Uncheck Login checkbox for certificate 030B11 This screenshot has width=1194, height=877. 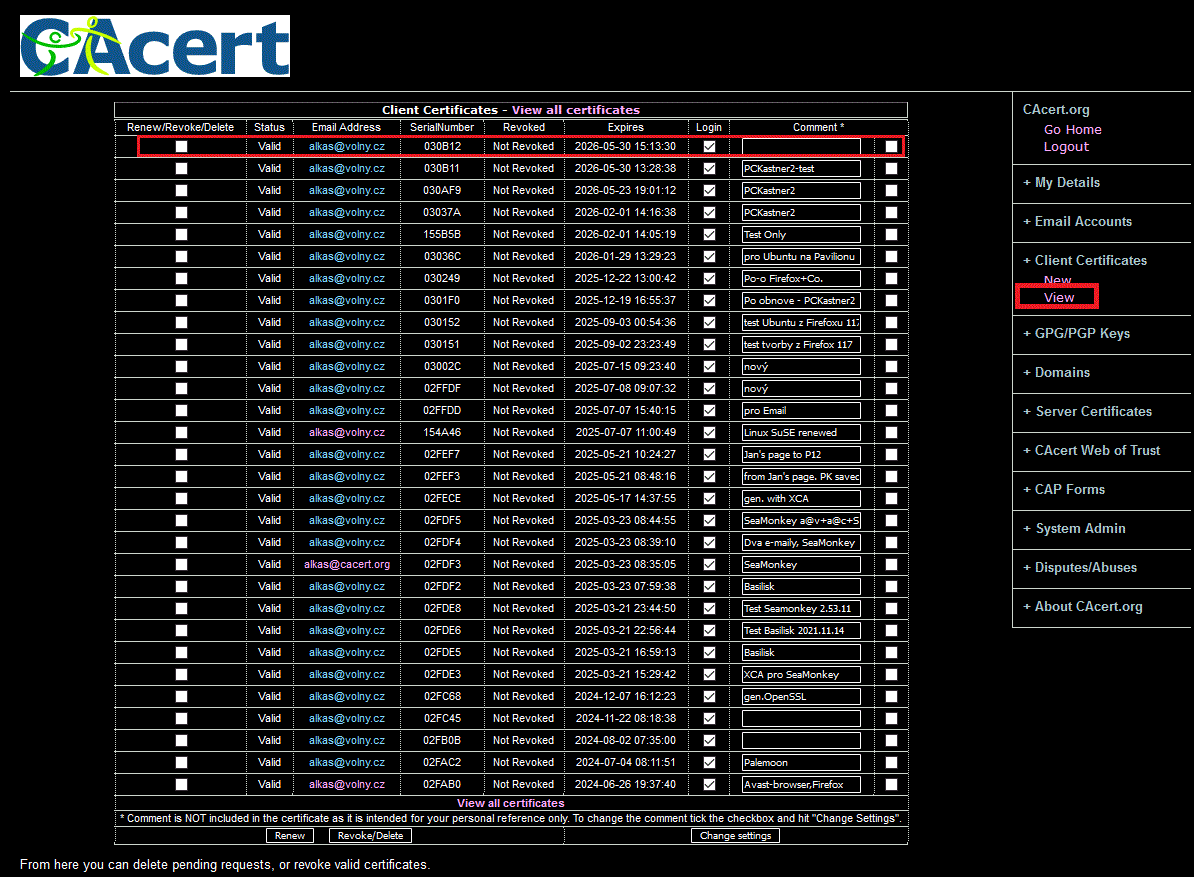(709, 168)
